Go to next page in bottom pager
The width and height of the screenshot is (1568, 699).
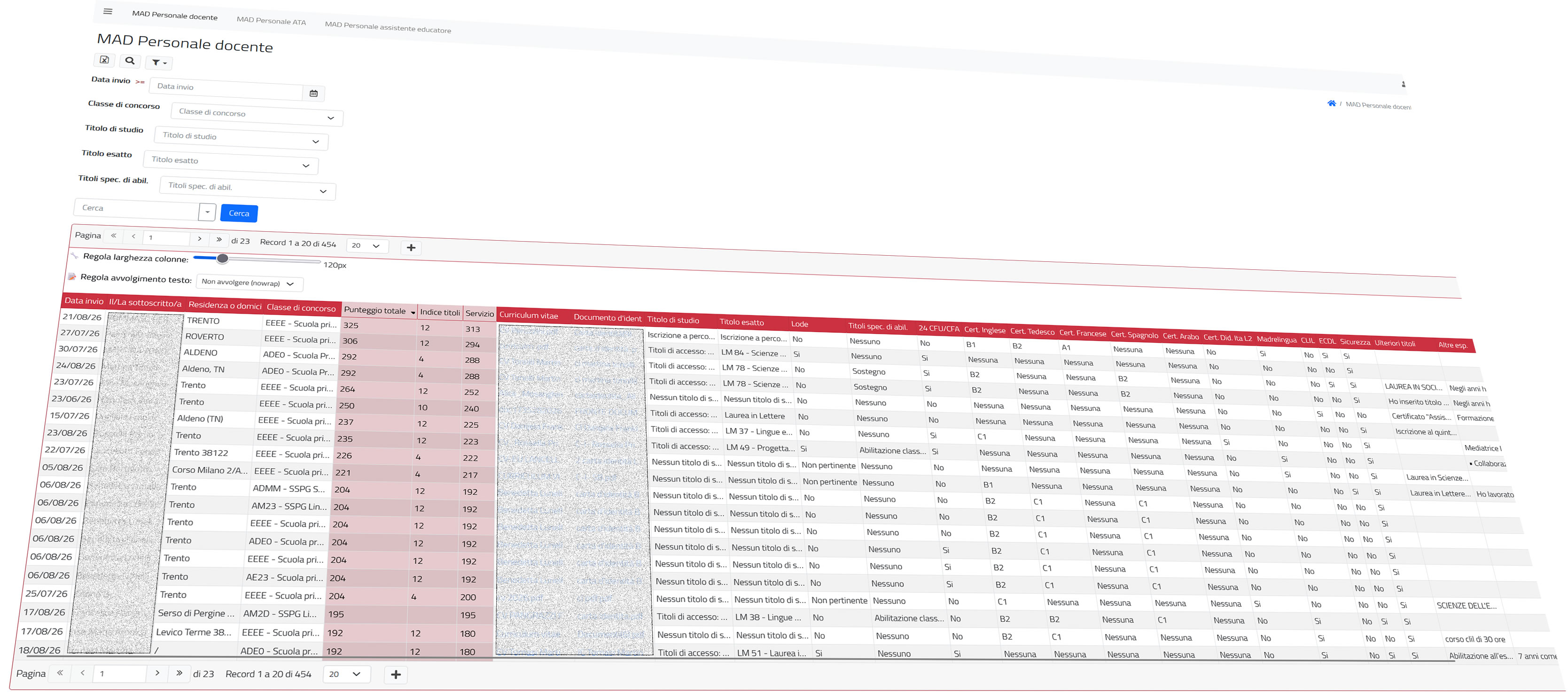(x=157, y=673)
